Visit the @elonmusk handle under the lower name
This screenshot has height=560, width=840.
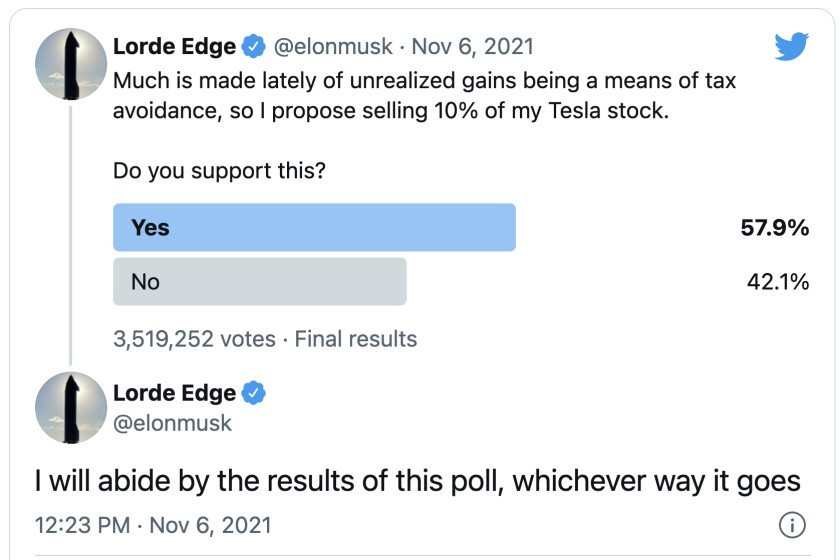point(172,423)
